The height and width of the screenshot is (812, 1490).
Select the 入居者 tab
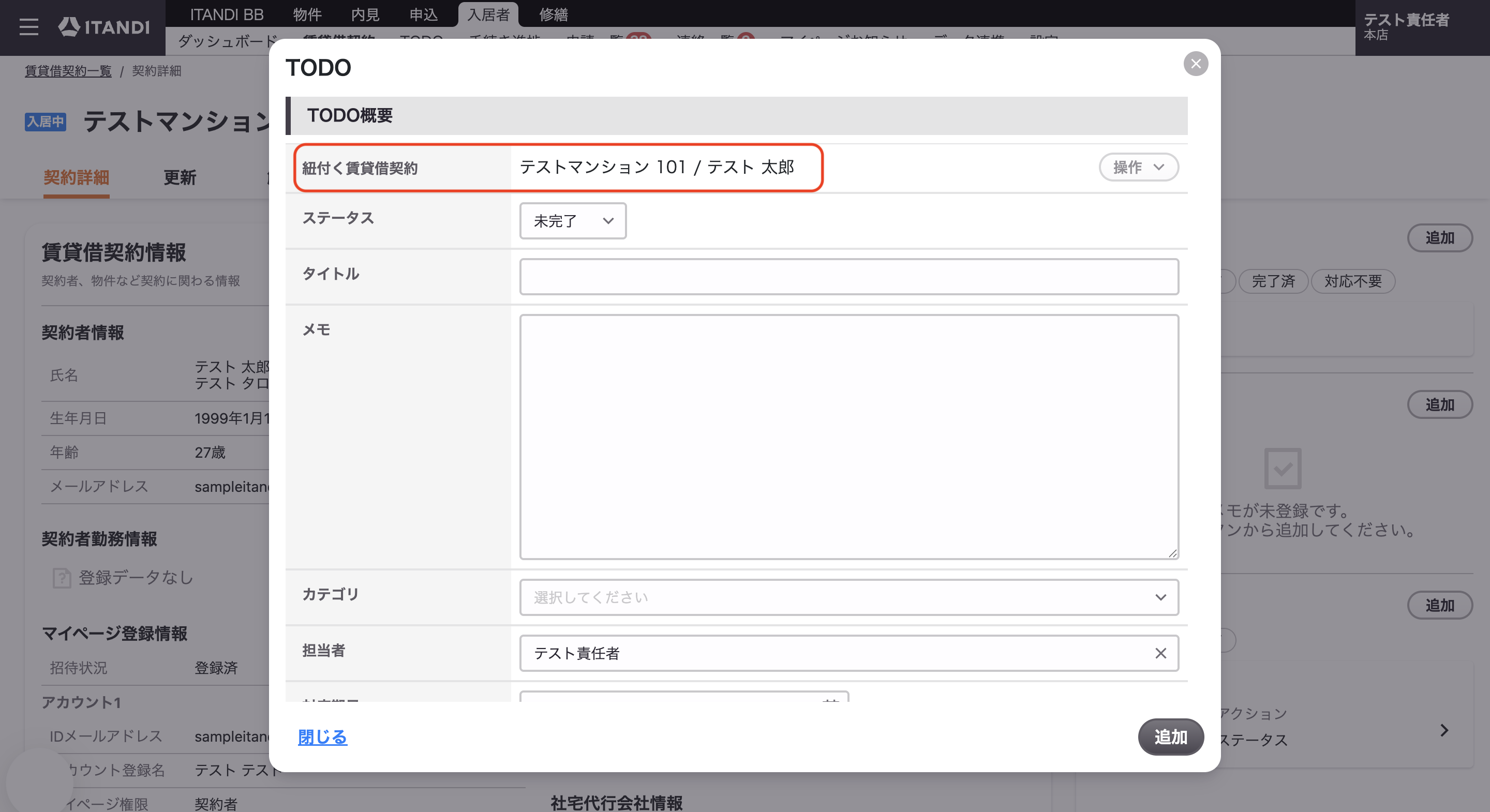coord(488,14)
